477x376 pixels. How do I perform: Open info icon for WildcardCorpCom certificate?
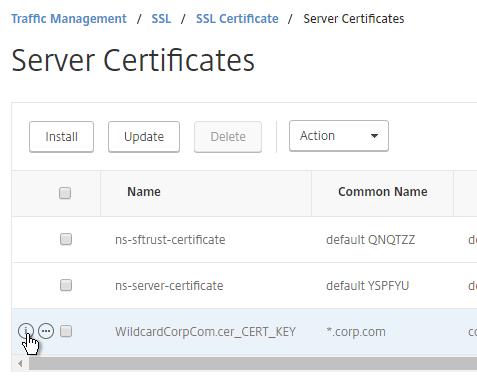coord(26,331)
